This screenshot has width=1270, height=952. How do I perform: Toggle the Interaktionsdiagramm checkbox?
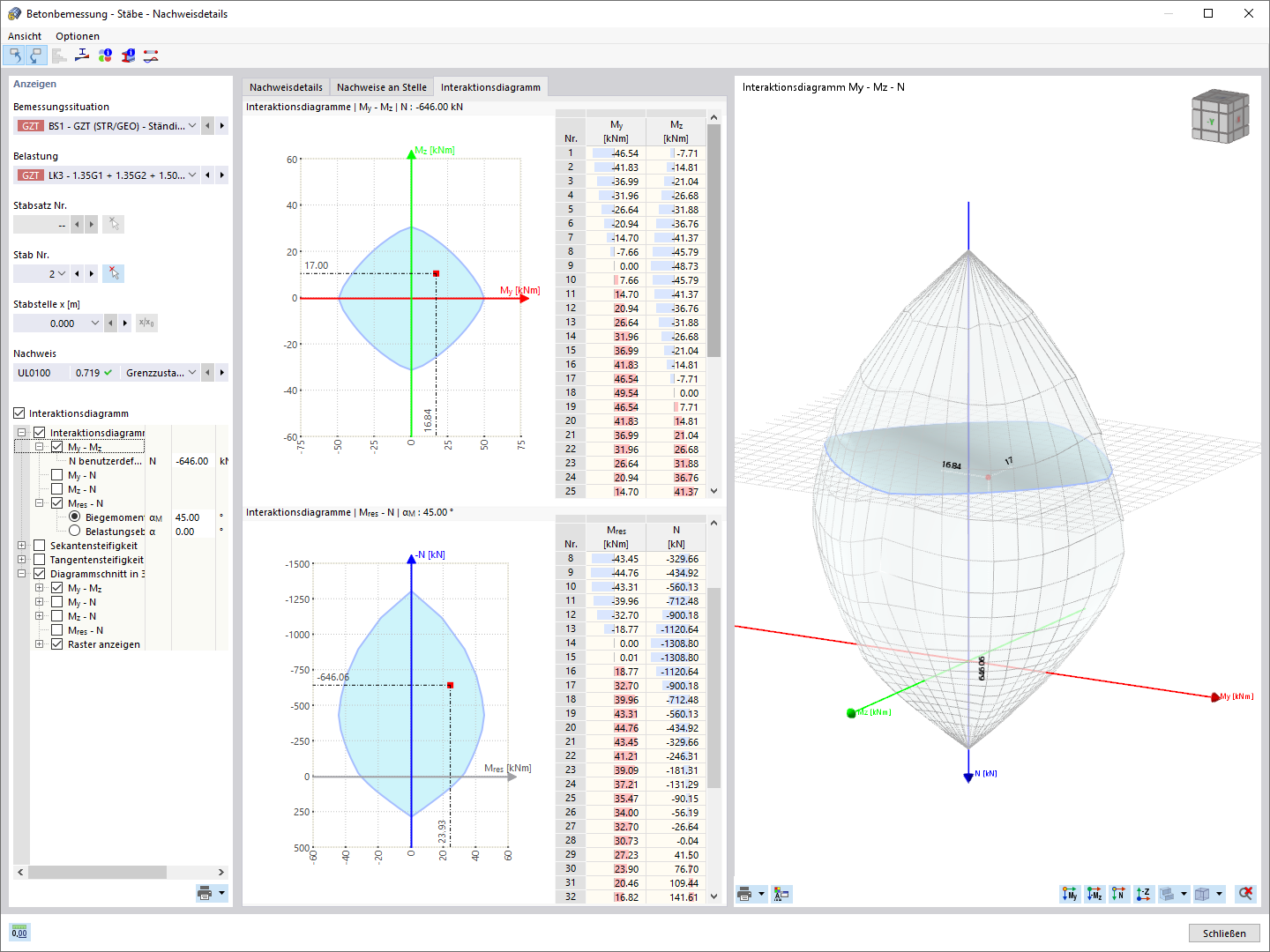coord(19,413)
